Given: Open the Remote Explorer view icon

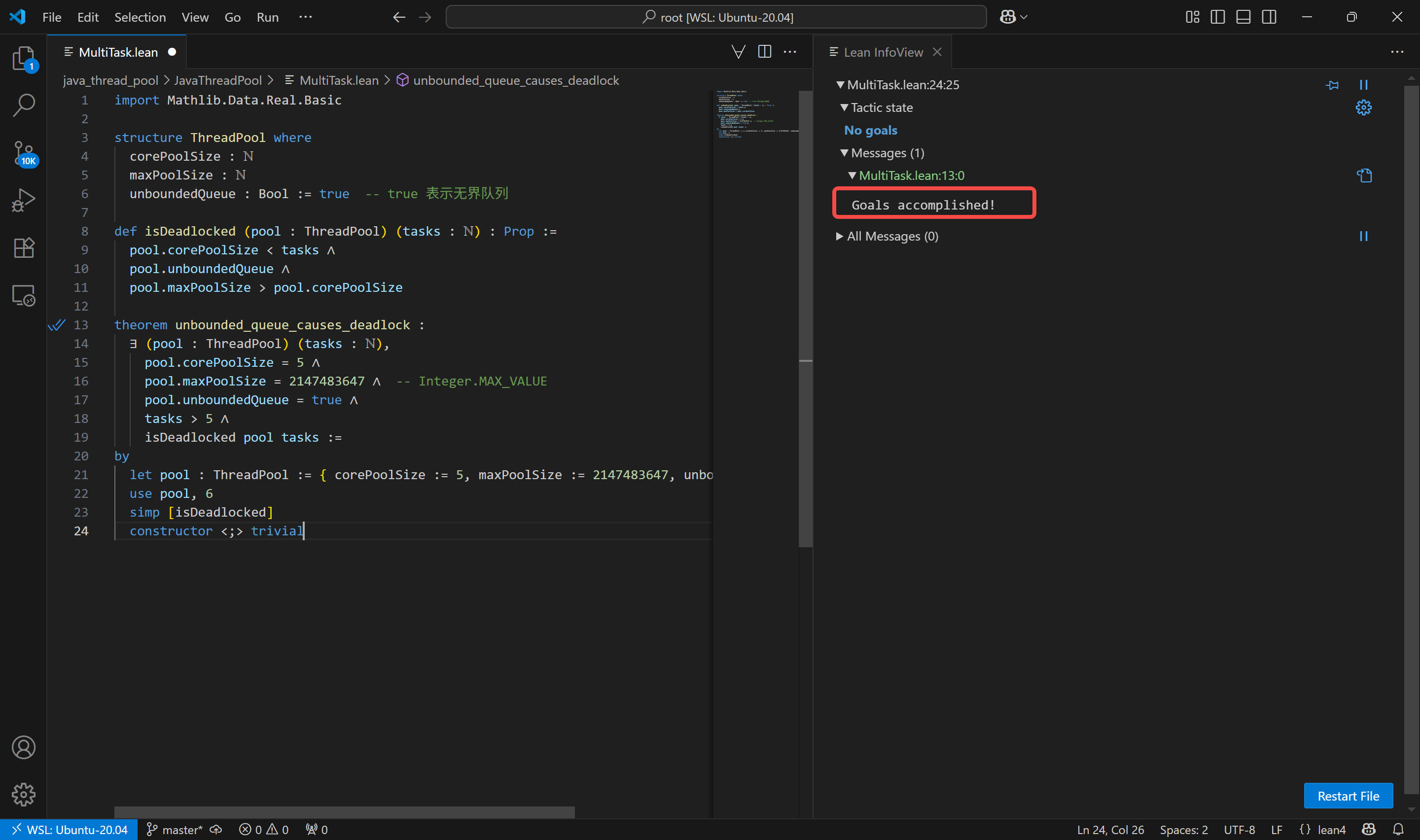Looking at the screenshot, I should (x=23, y=295).
